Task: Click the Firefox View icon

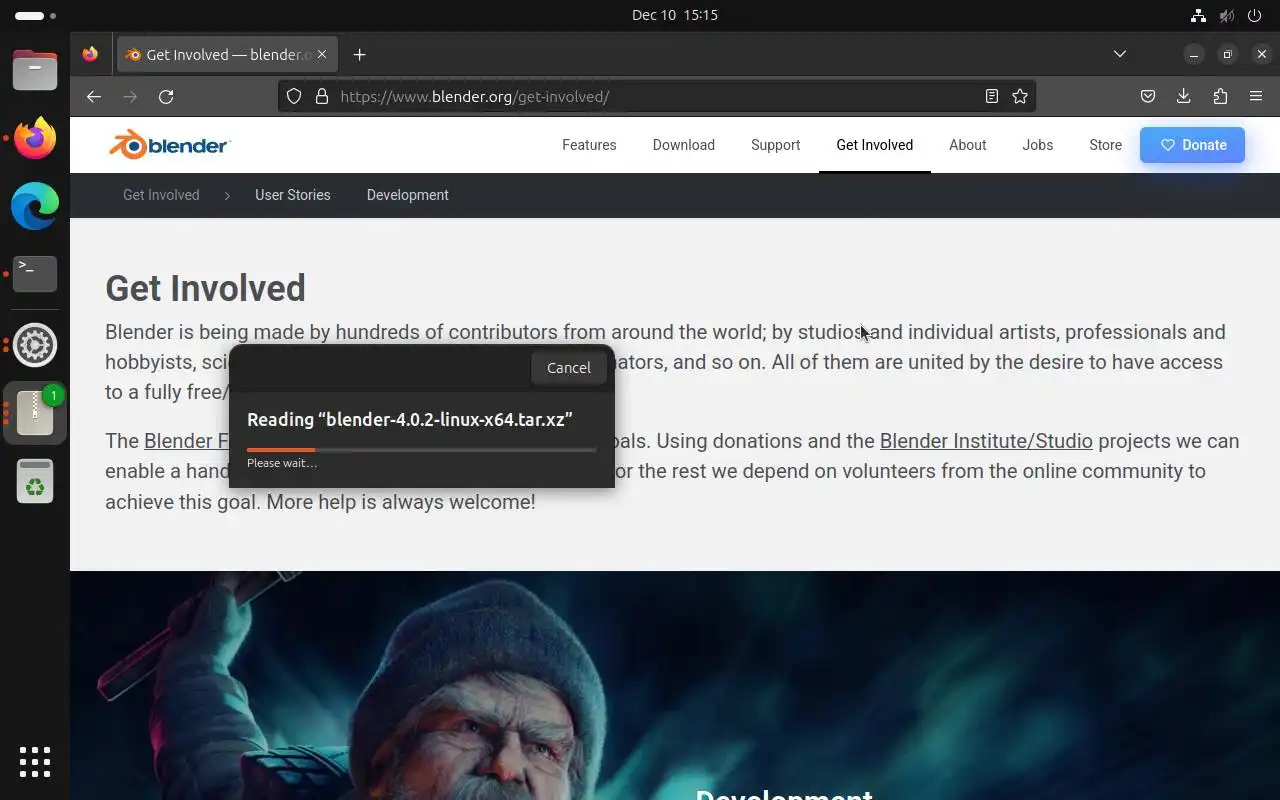Action: (x=90, y=54)
